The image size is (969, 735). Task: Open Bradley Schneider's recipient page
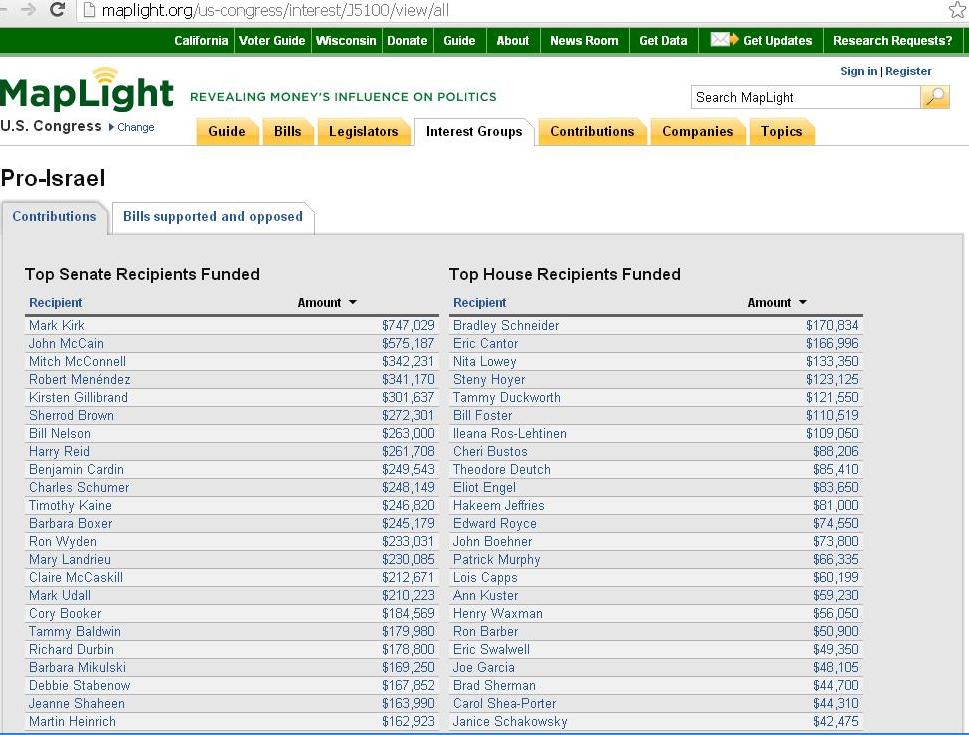506,325
